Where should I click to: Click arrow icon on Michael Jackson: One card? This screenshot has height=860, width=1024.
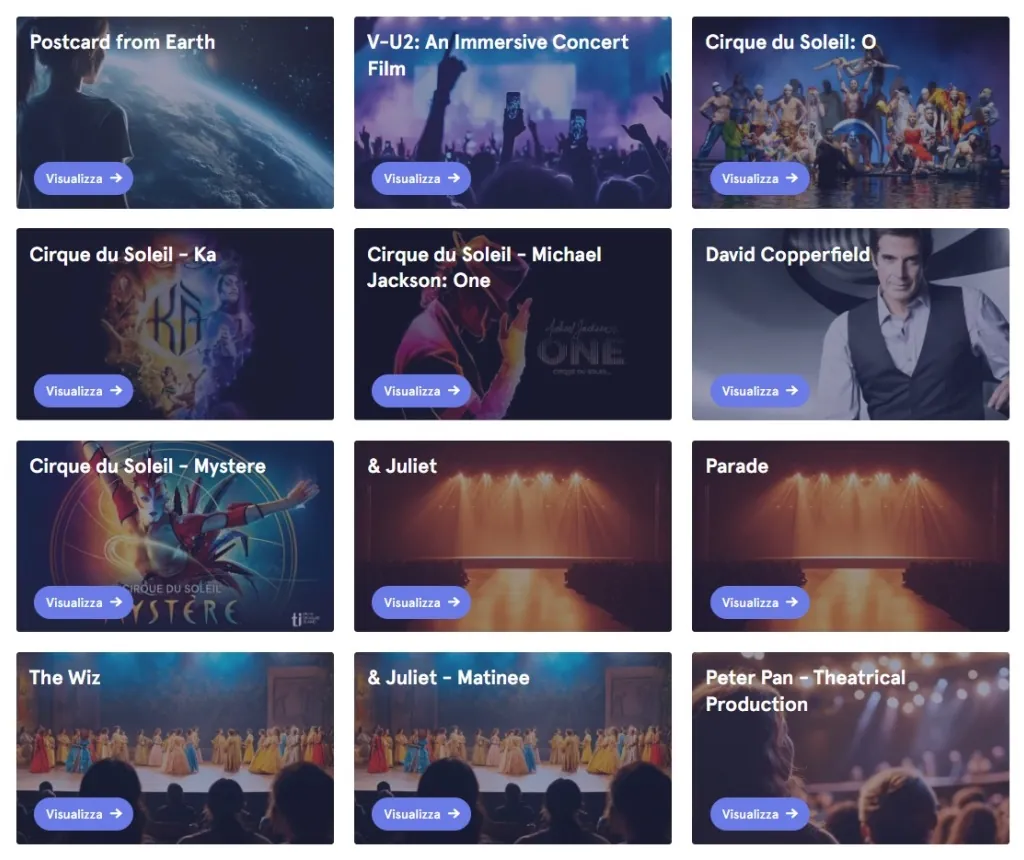[x=454, y=390]
